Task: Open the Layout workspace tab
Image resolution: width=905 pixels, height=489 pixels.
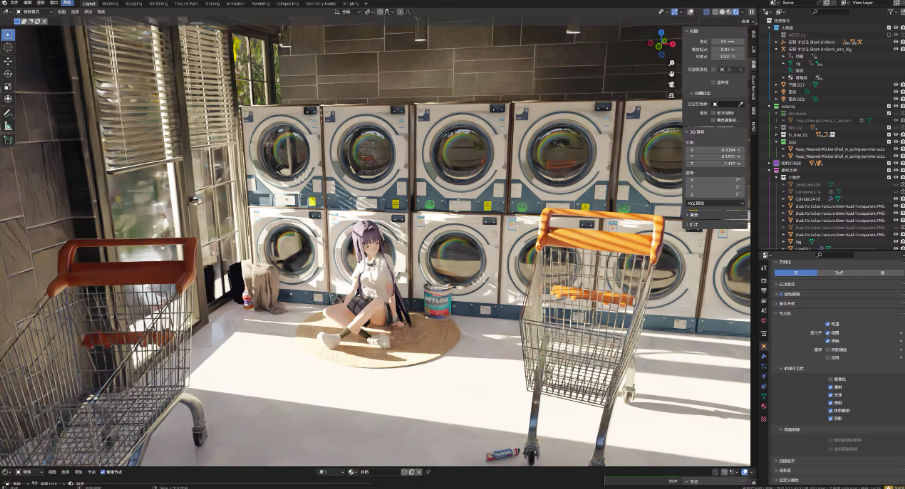Action: (89, 3)
